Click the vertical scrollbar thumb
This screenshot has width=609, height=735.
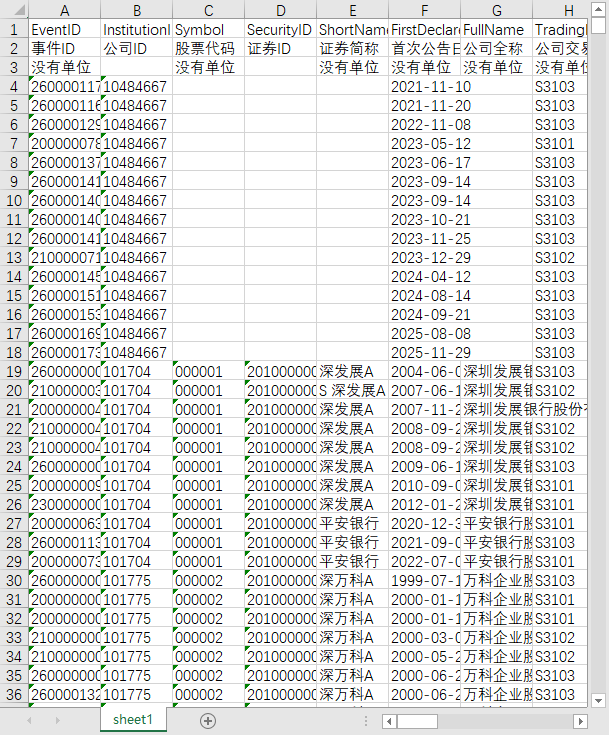pos(598,25)
